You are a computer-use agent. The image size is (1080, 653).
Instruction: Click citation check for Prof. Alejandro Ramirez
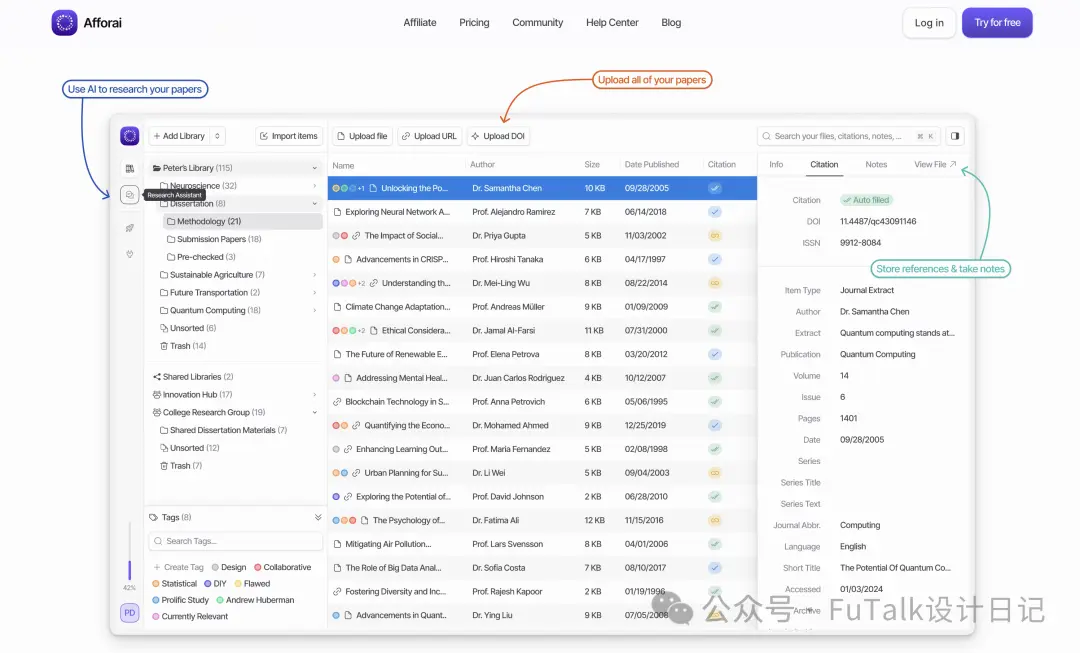click(715, 211)
